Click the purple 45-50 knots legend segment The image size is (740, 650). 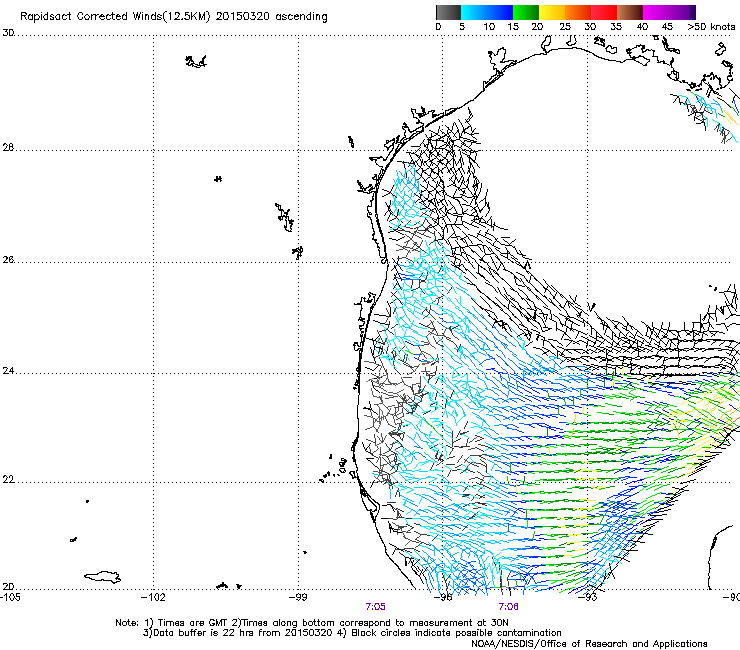[x=682, y=12]
